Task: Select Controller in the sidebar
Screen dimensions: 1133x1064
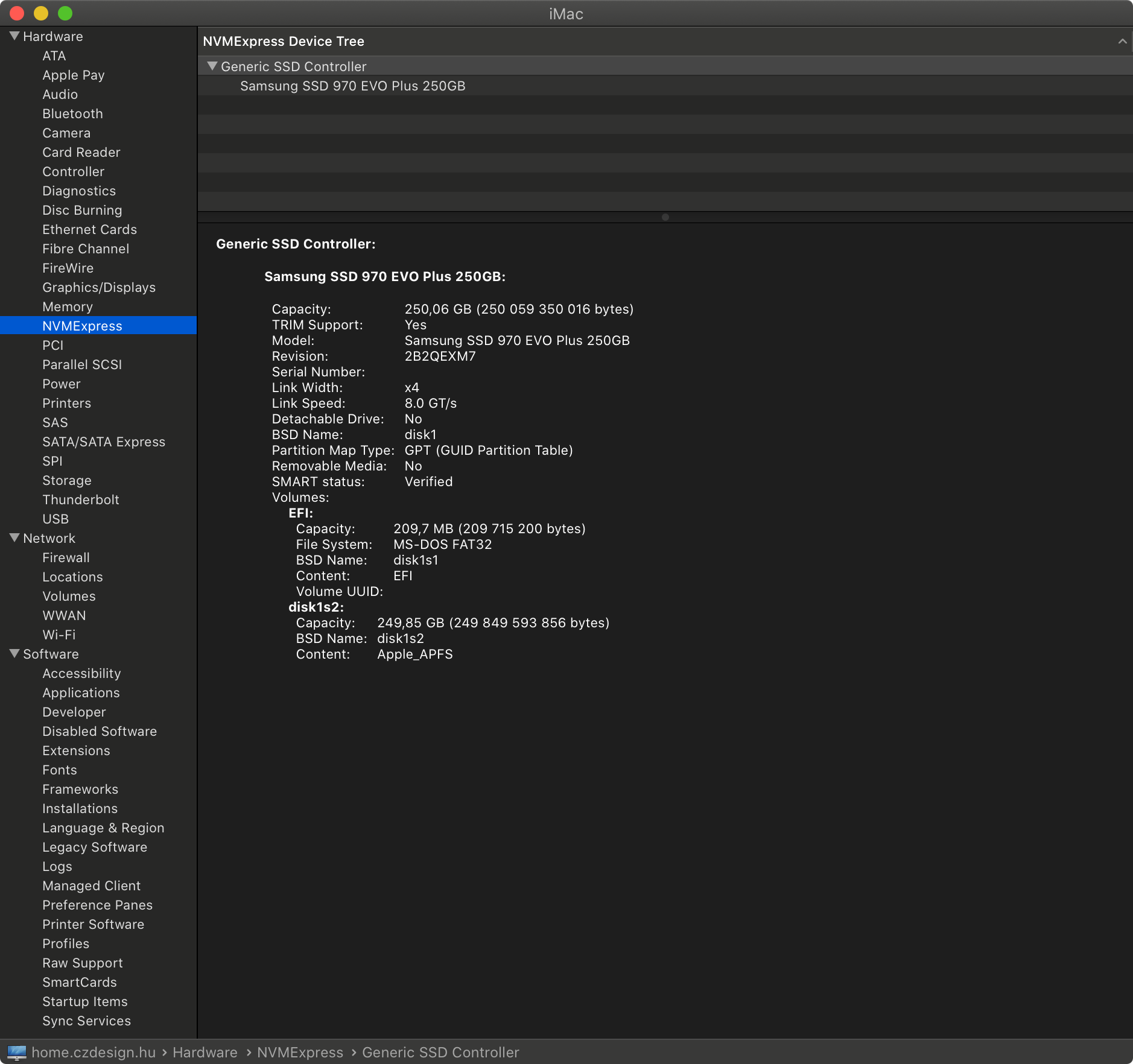Action: 74,171
